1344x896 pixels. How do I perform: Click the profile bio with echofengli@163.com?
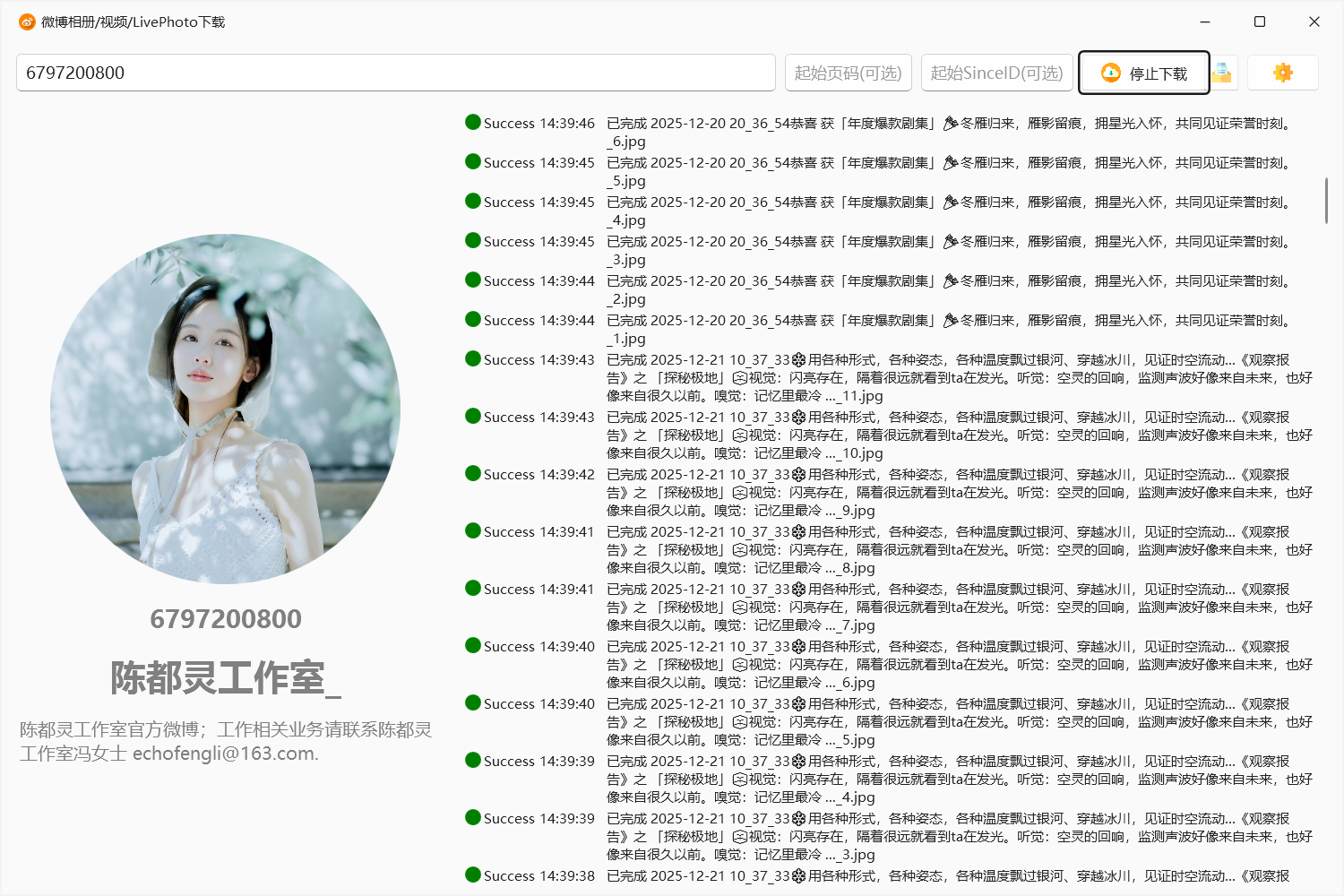226,741
